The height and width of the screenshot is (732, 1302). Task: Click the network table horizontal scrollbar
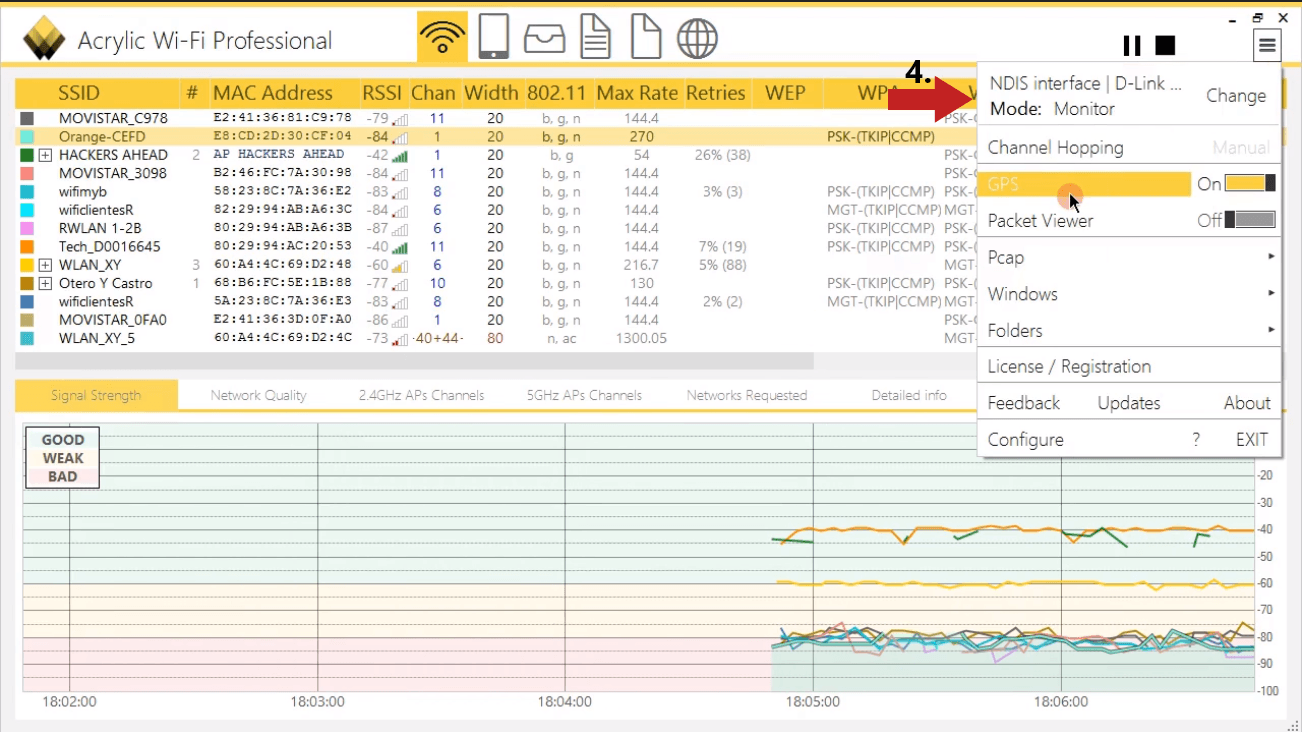pos(414,361)
